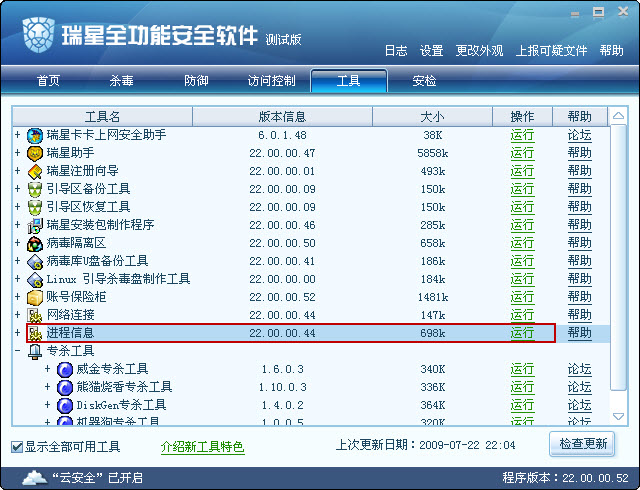The width and height of the screenshot is (640, 490).
Task: Toggle 显示全部可用工具 checkbox
Action: 17,447
